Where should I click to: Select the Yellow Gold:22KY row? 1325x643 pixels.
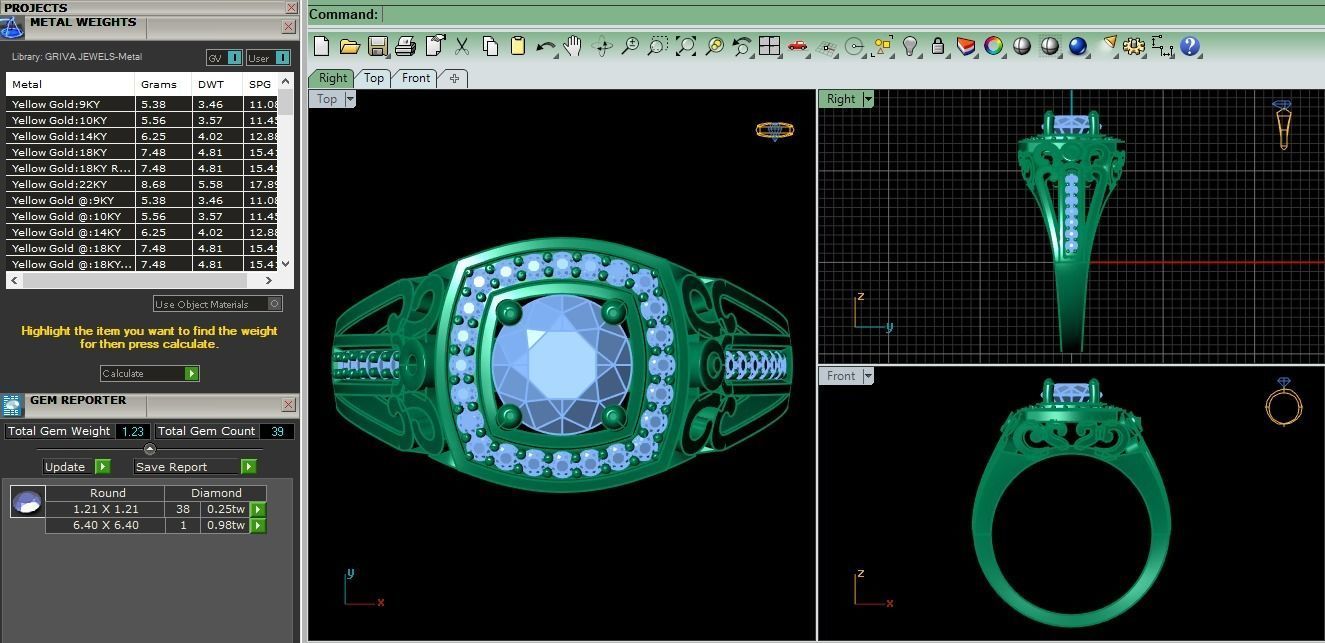coord(140,184)
